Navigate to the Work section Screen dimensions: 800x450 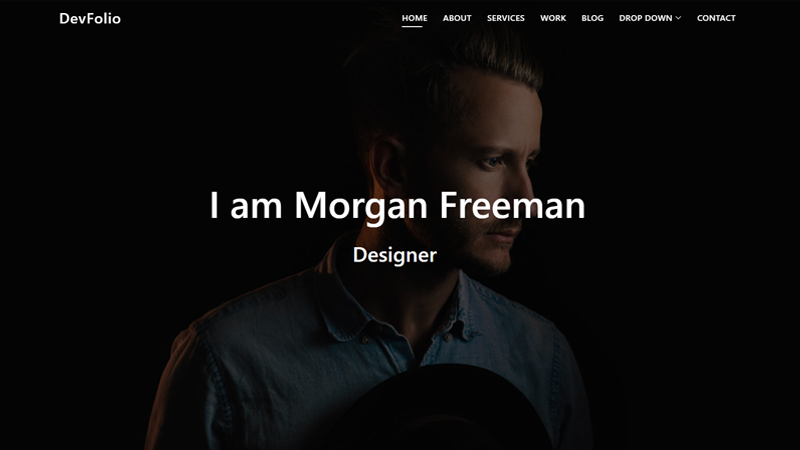tap(553, 18)
